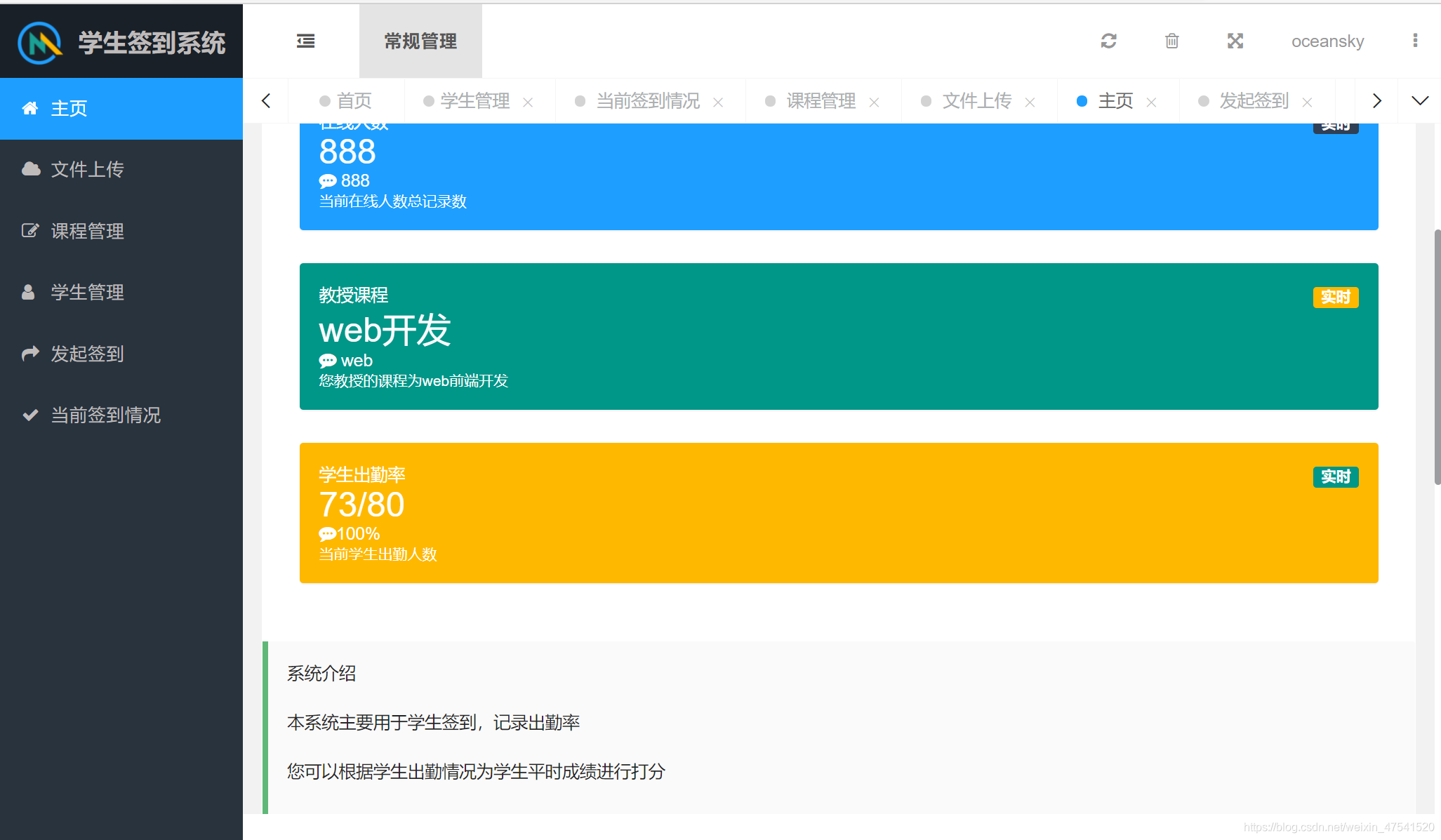Close the 学生管理 tab
The height and width of the screenshot is (840, 1441).
[x=528, y=102]
